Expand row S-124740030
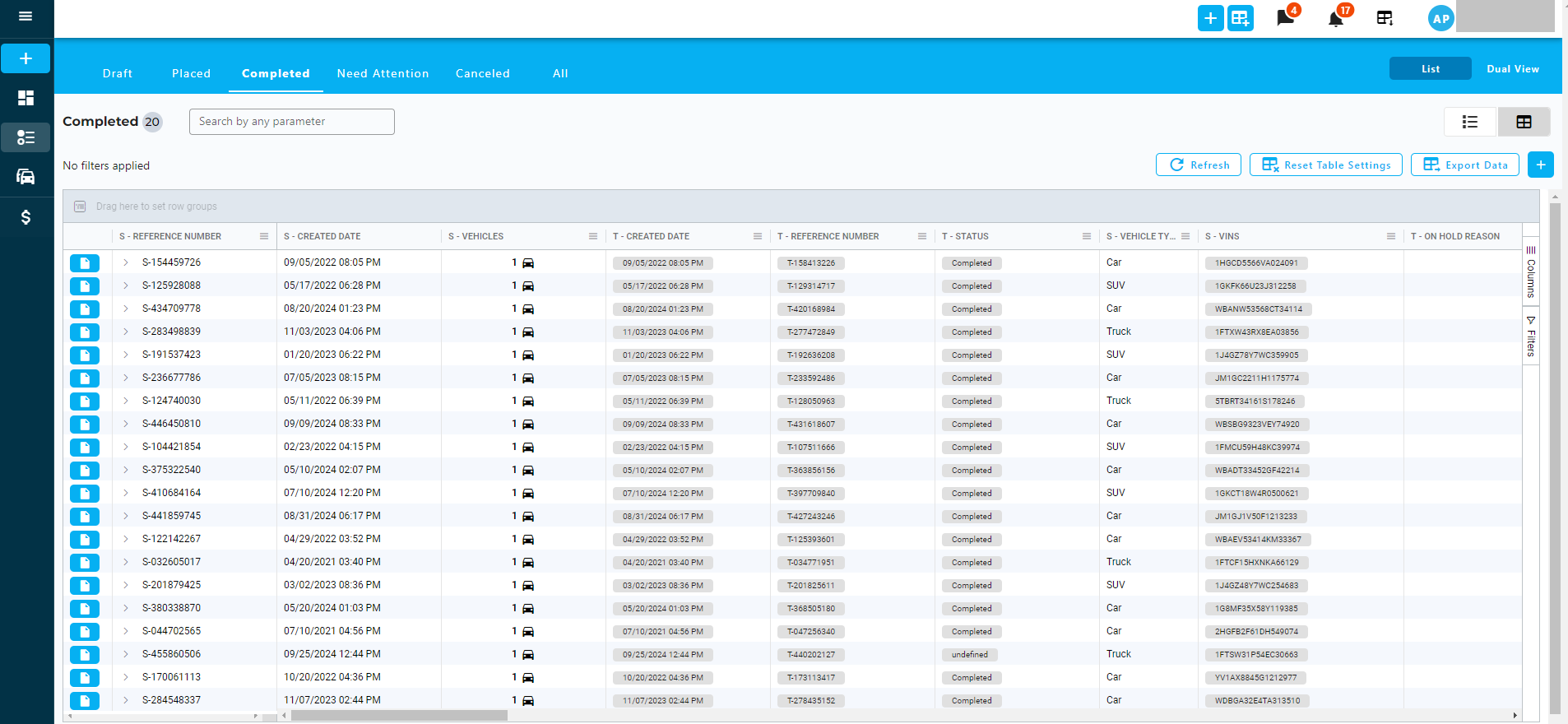This screenshot has width=1568, height=724. [x=126, y=401]
